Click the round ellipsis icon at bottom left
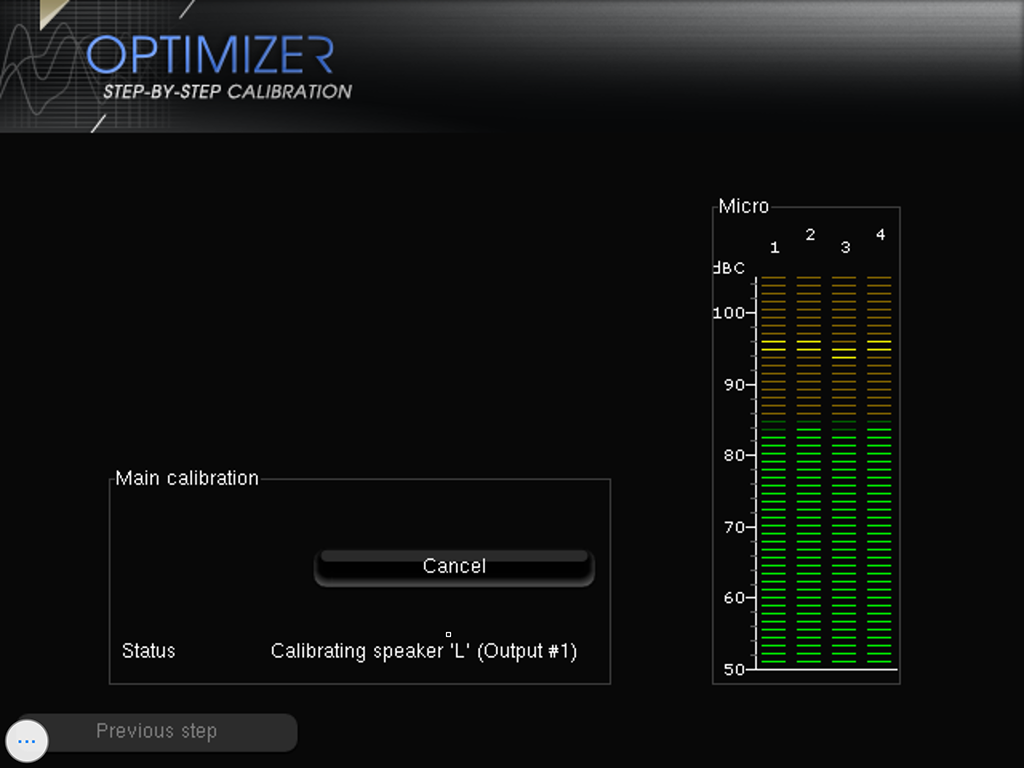 (x=26, y=741)
